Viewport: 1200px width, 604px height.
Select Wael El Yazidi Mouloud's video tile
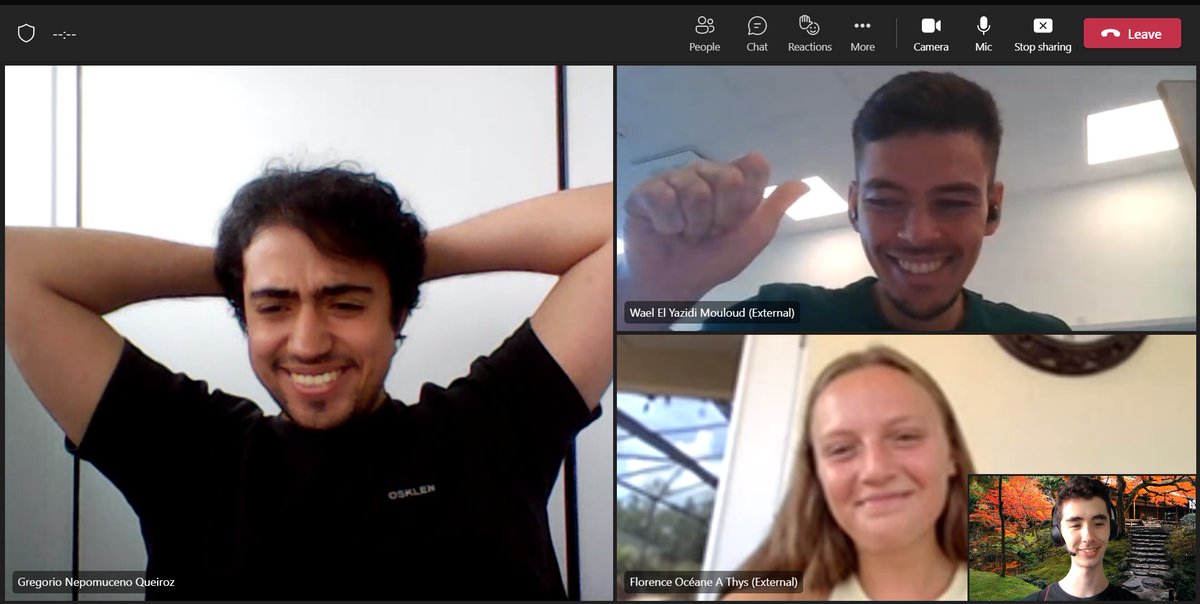[x=905, y=195]
